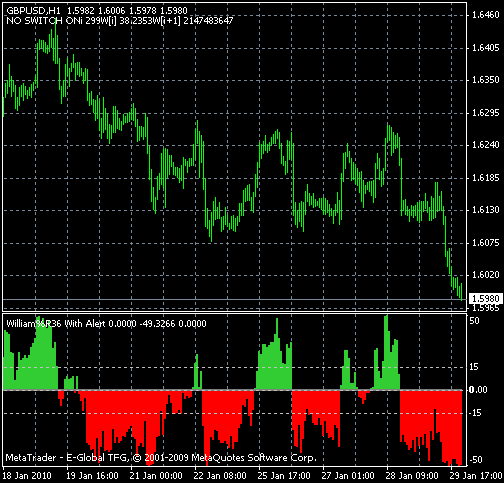Select the indicator -50 scale value
This screenshot has width=504, height=483.
pos(476,460)
